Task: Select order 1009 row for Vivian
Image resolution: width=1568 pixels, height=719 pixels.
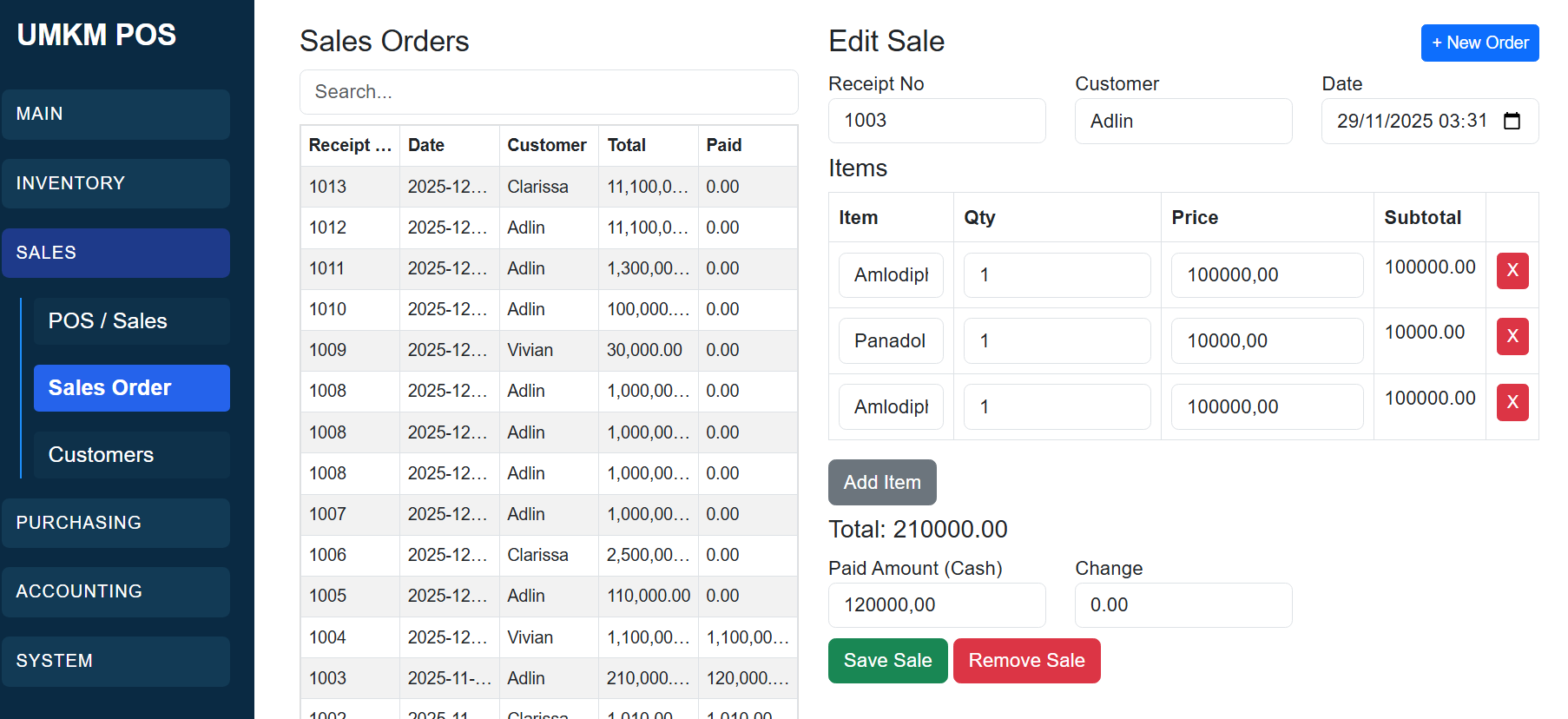Action: [x=549, y=350]
